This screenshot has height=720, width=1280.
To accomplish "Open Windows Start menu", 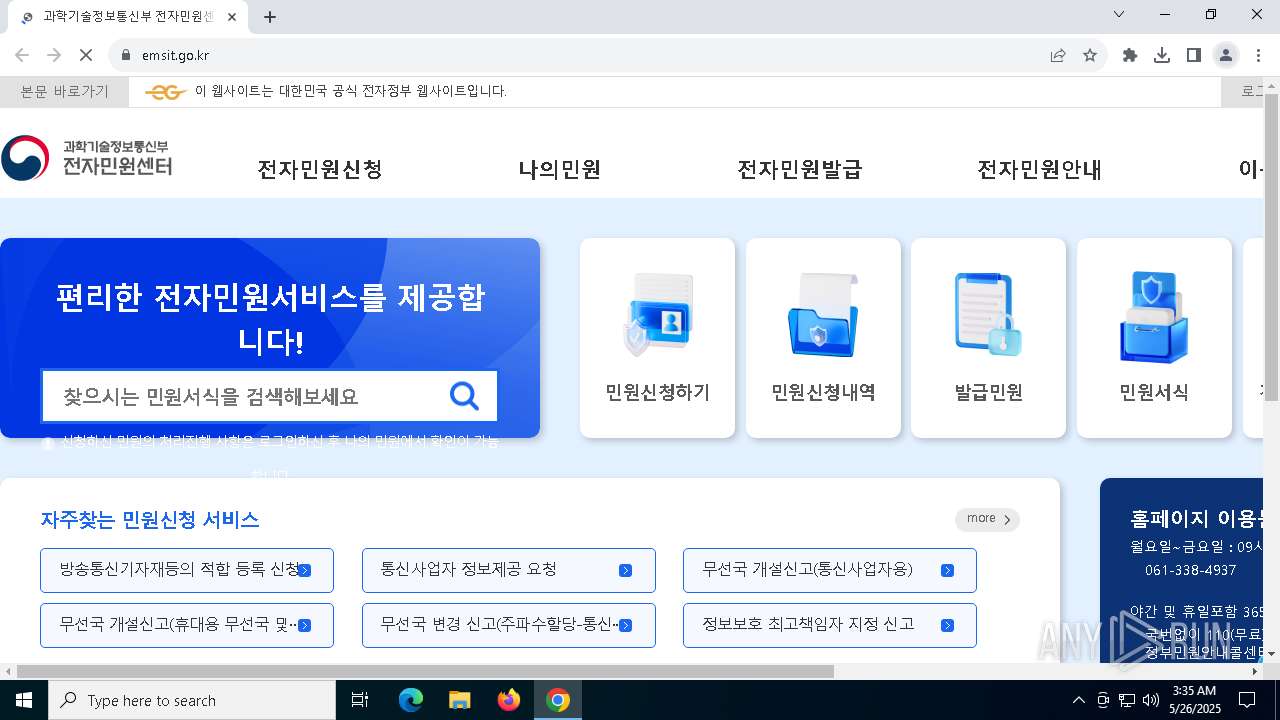I will point(24,700).
